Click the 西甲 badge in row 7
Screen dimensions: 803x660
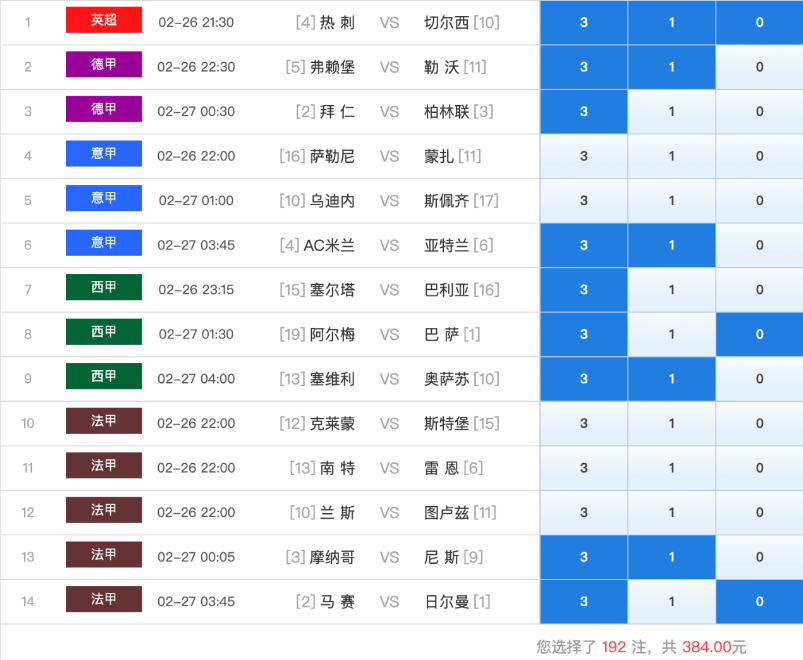point(104,287)
